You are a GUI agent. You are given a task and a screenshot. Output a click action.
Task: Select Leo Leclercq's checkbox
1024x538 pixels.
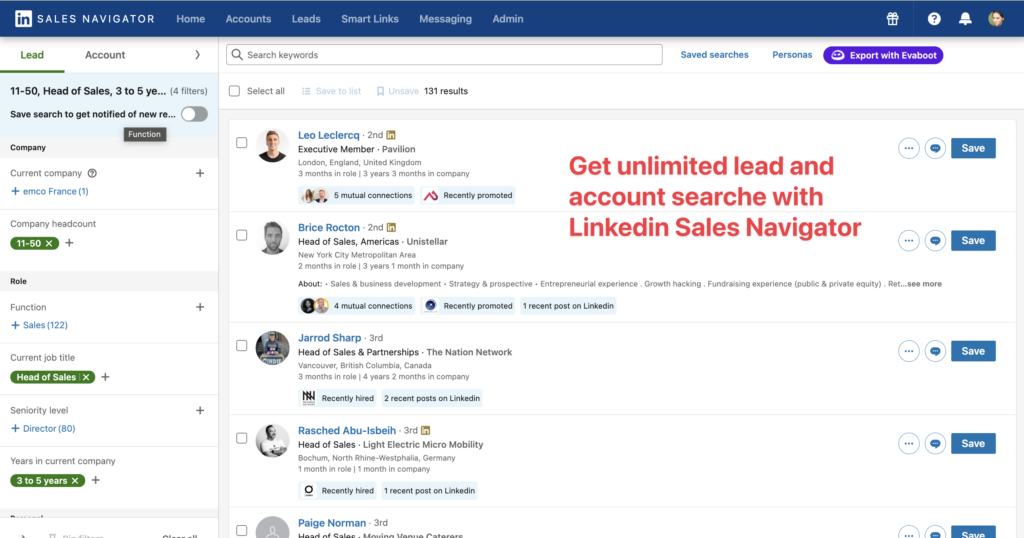(x=242, y=142)
